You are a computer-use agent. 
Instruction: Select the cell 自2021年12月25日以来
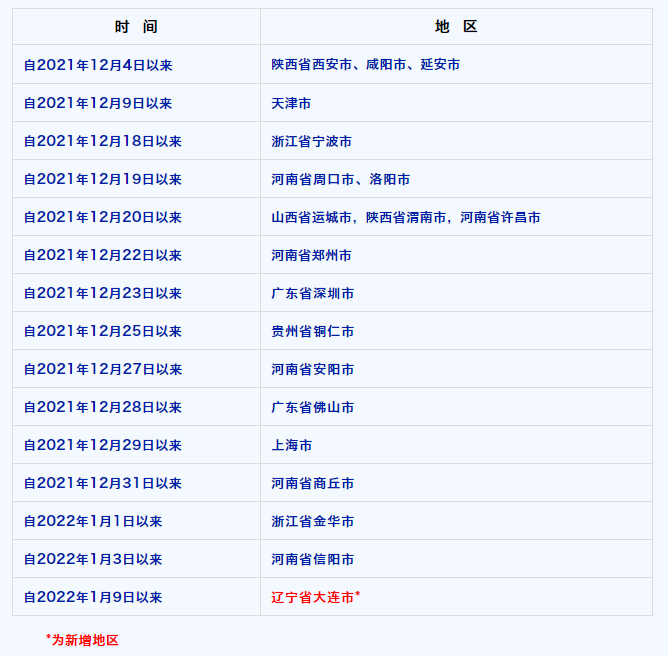pyautogui.click(x=136, y=331)
